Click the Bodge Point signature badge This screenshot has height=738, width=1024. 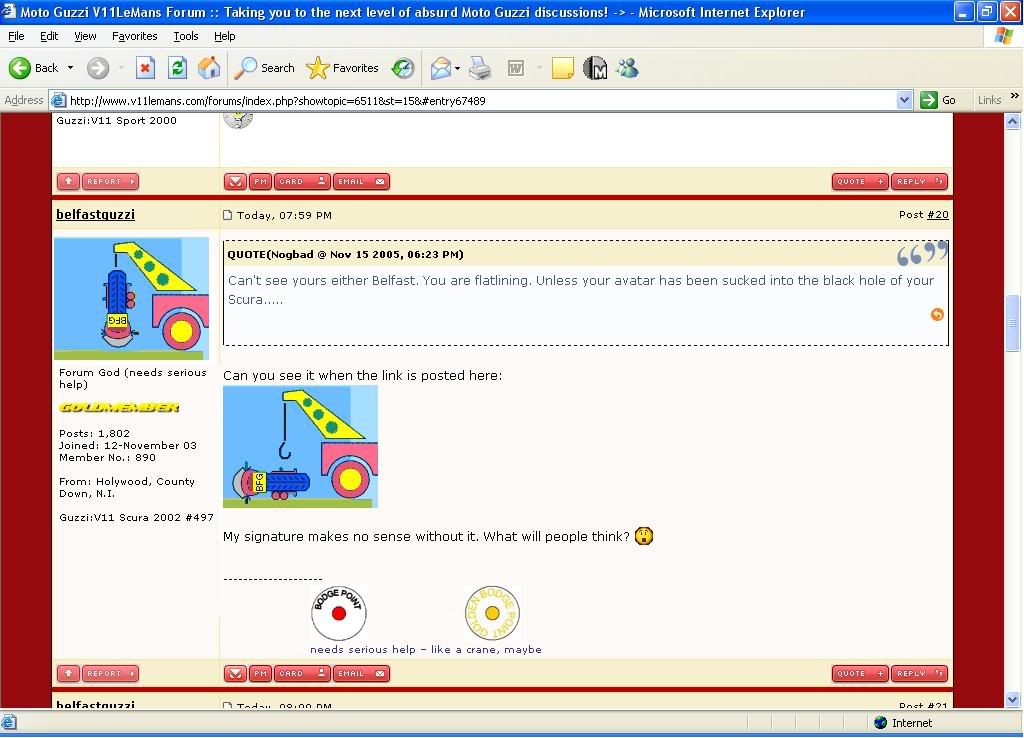[x=338, y=613]
